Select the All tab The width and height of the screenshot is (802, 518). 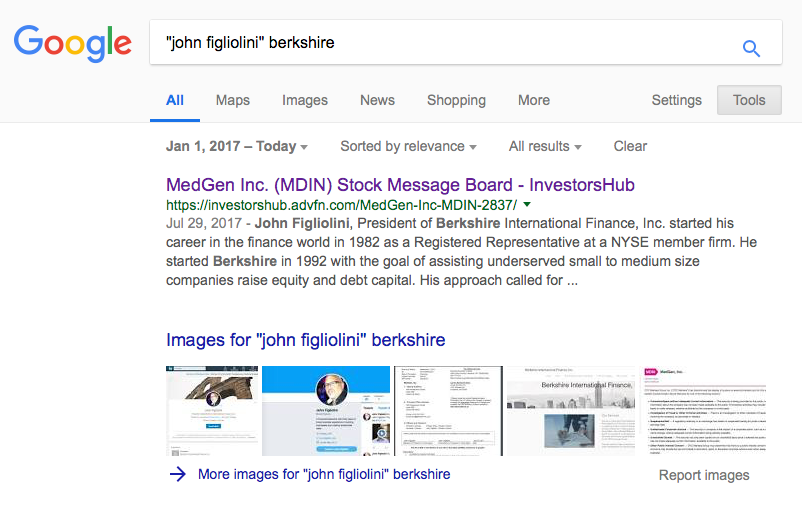(175, 100)
